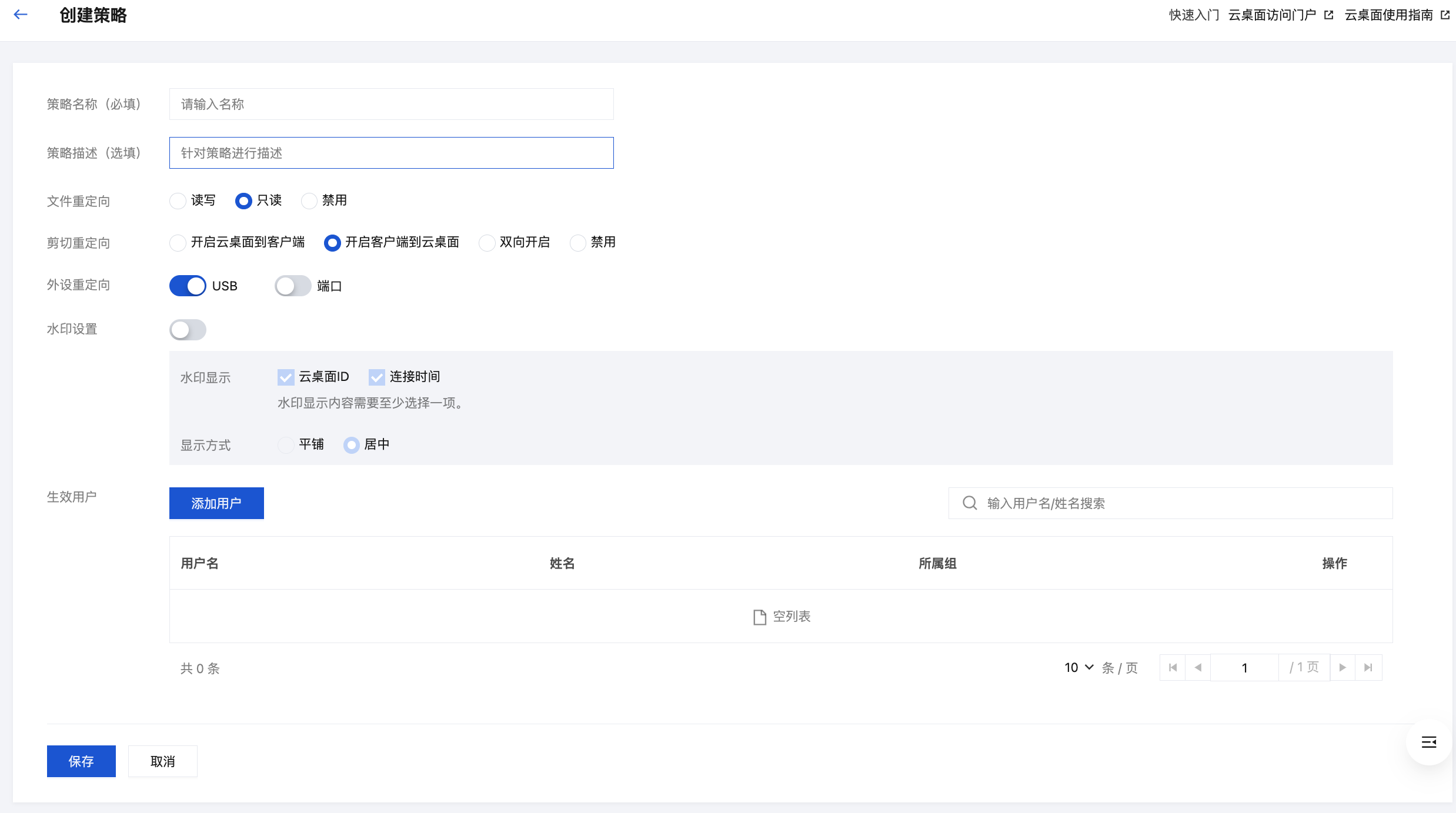Disable the USB redirection toggle
1456x813 pixels.
tap(188, 286)
